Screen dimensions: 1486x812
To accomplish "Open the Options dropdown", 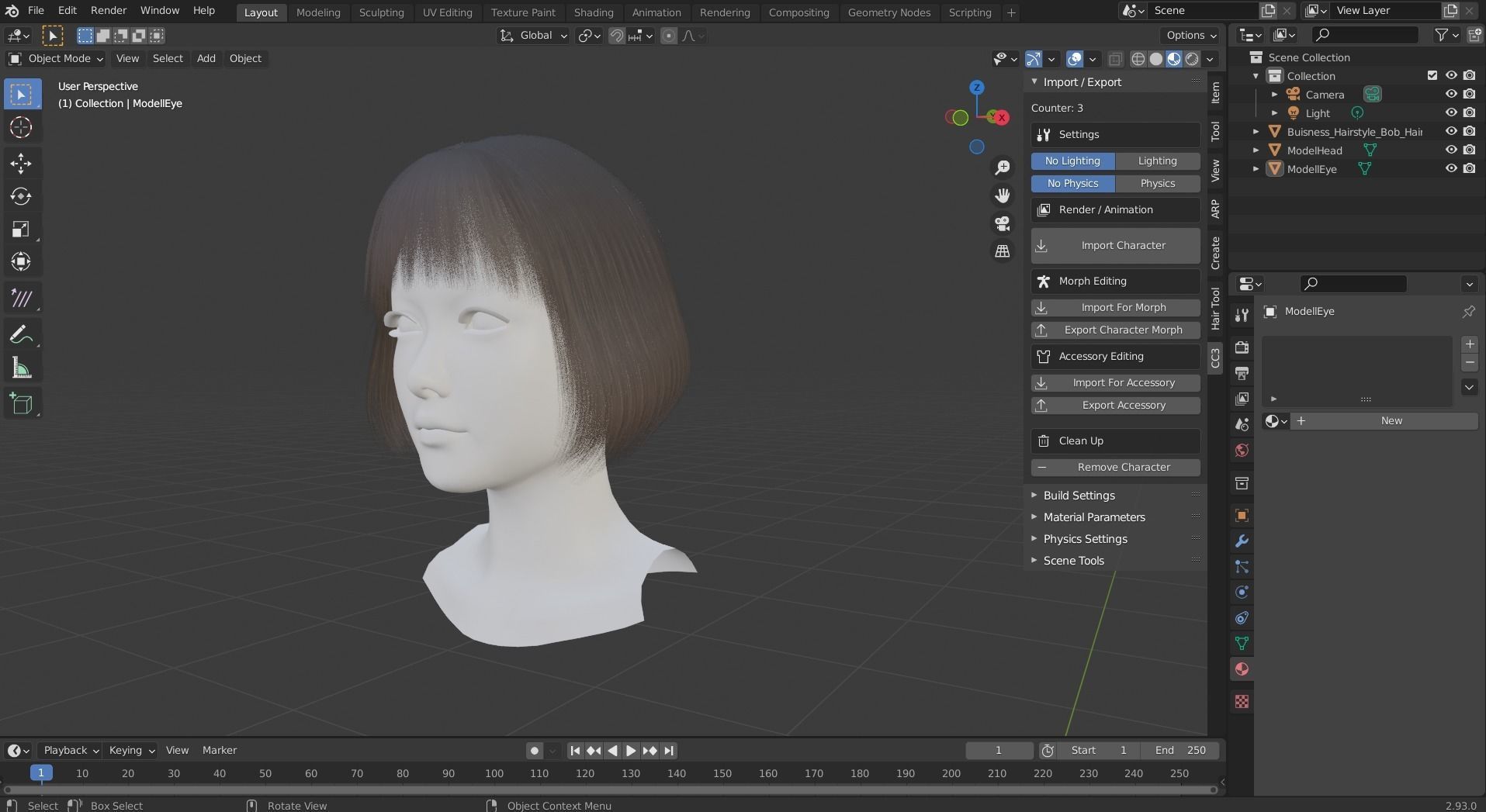I will coord(1191,35).
